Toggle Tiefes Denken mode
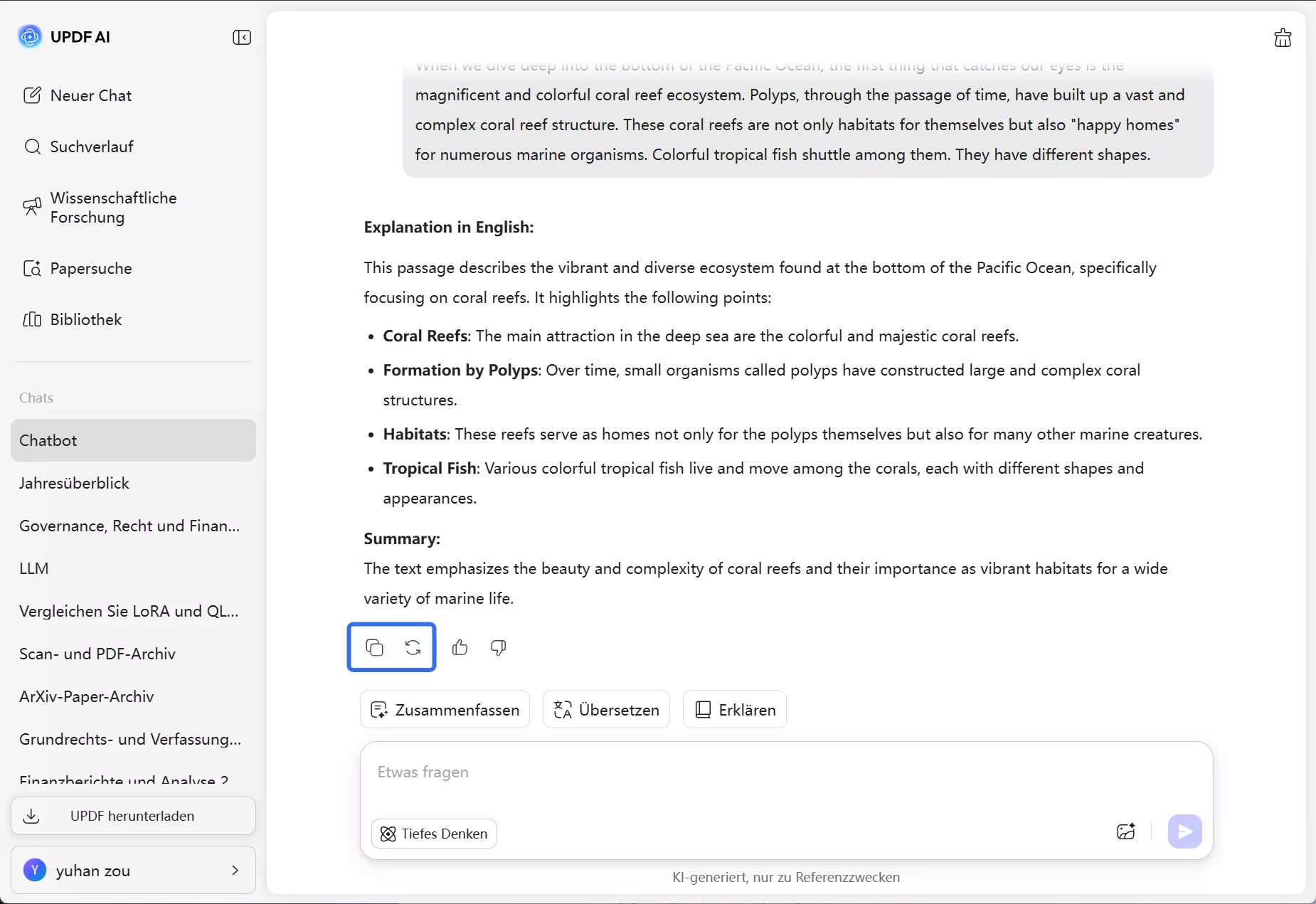Screen dimensions: 1316x904 (x=434, y=834)
